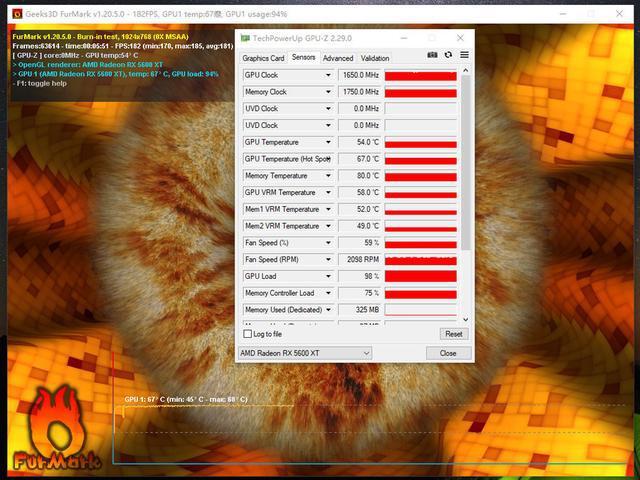The width and height of the screenshot is (640, 480).
Task: Click the 58.0 °C GPU VRM Temperature value
Action: click(360, 192)
